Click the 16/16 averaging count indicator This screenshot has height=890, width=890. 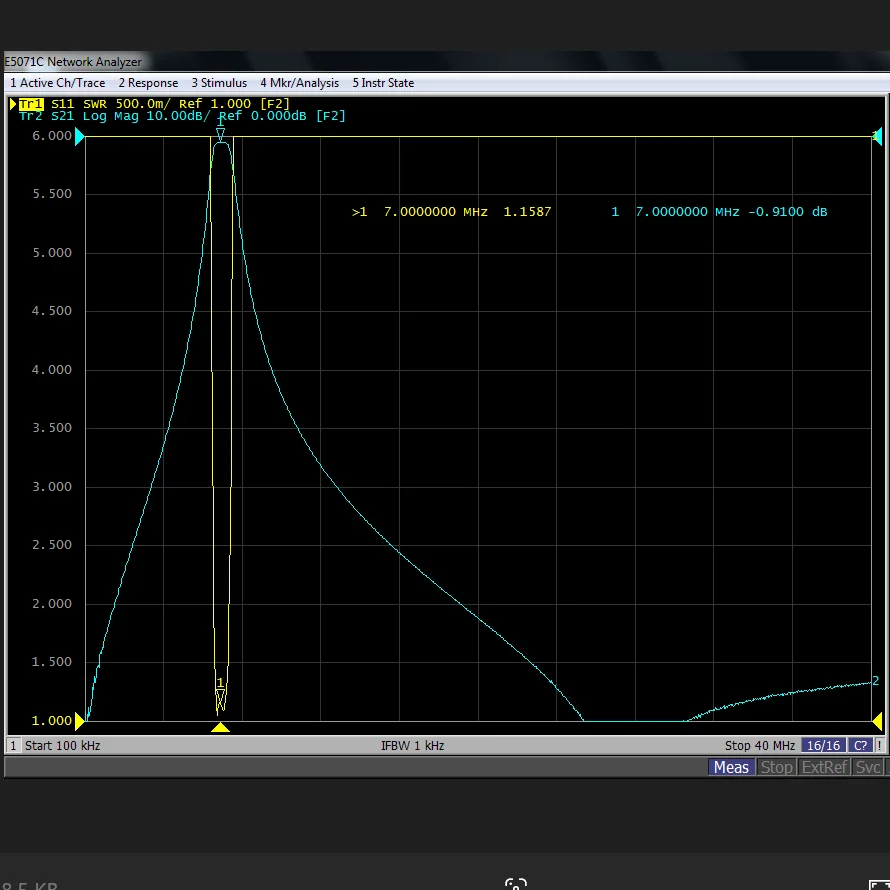822,746
